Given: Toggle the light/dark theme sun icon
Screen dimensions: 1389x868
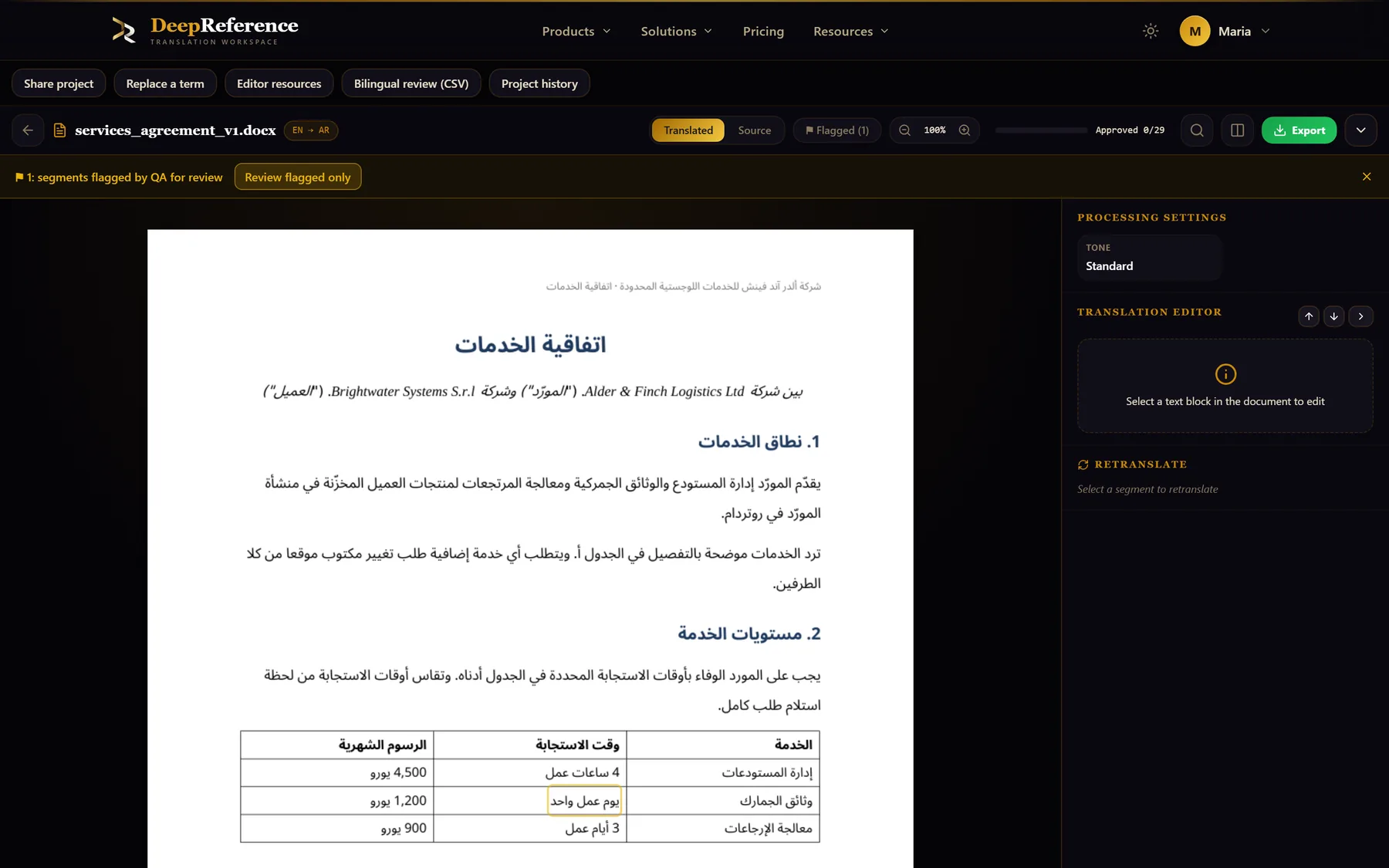Looking at the screenshot, I should 1151,31.
